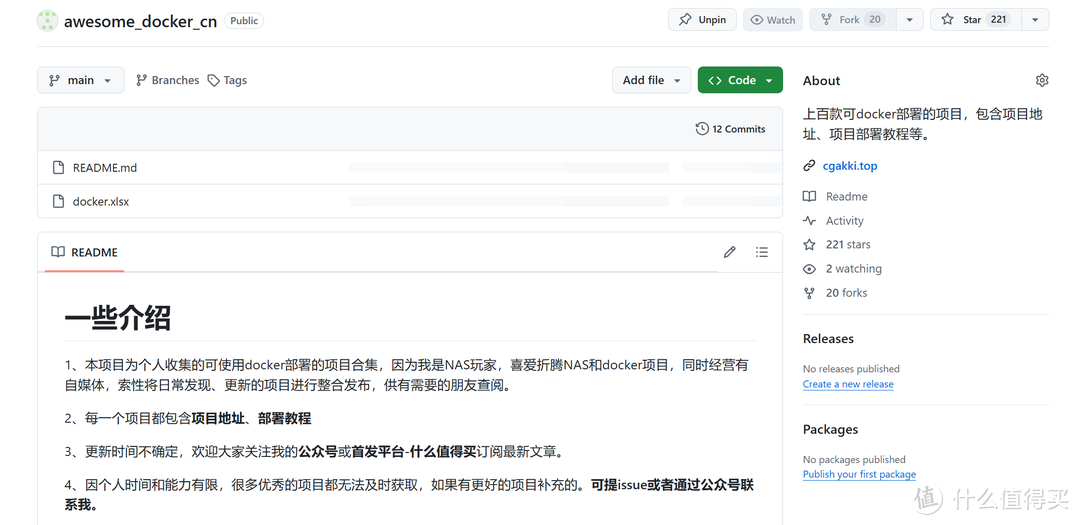Star the repository

(975, 20)
